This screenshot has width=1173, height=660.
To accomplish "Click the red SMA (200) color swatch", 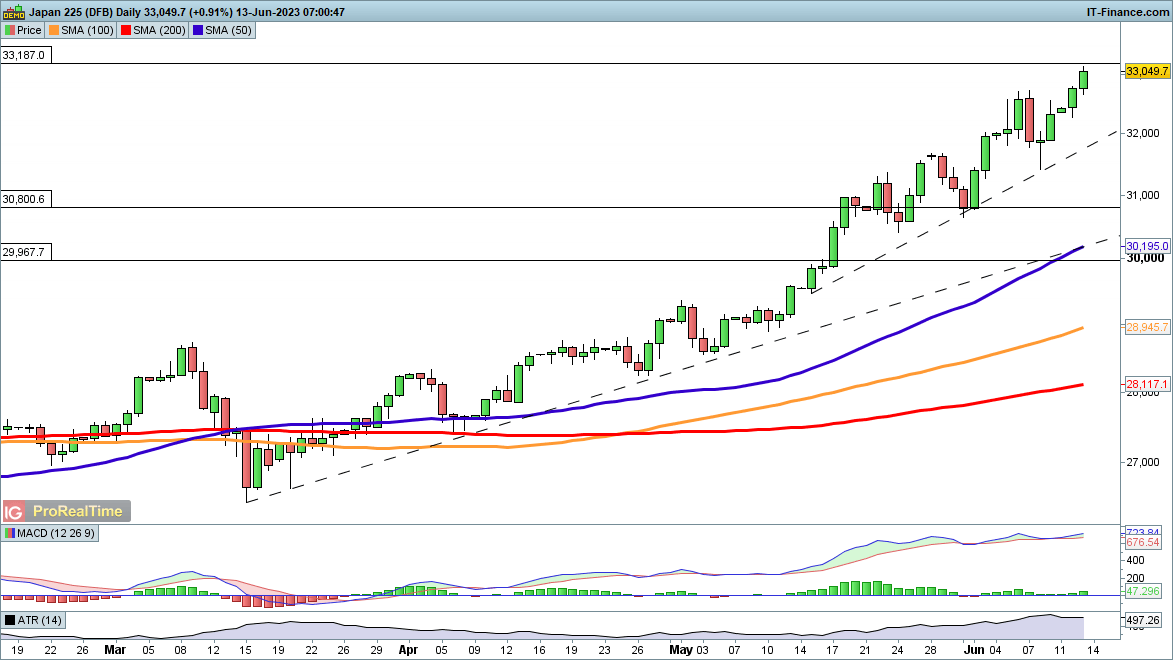I will [x=126, y=30].
